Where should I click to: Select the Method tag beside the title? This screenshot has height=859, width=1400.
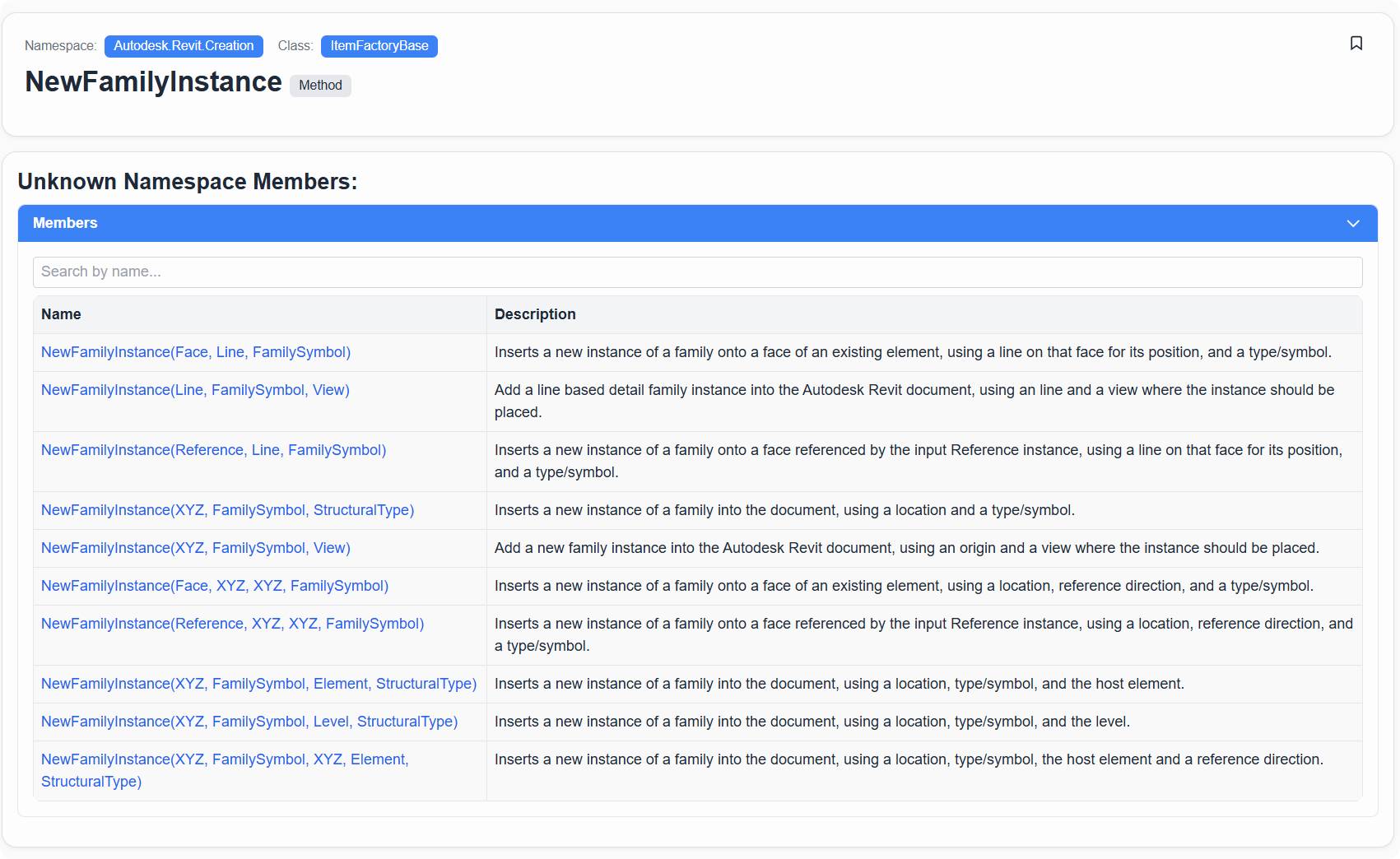(320, 86)
